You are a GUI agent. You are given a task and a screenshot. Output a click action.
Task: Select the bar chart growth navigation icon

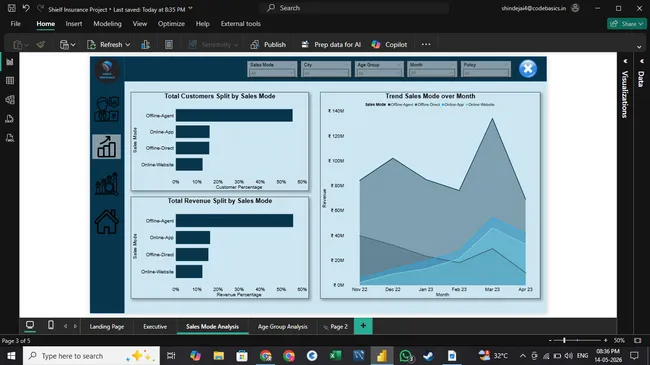pyautogui.click(x=107, y=146)
